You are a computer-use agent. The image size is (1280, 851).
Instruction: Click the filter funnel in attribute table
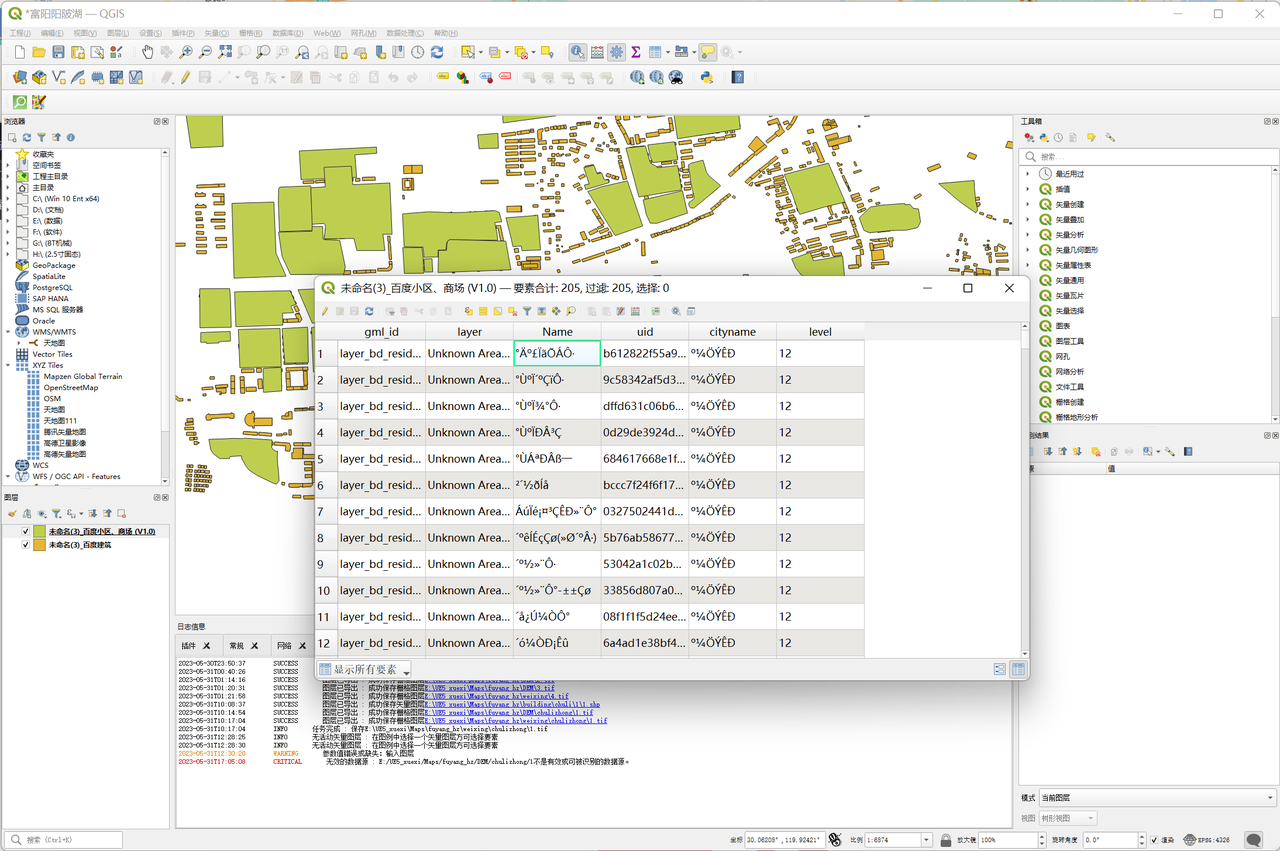(x=527, y=311)
